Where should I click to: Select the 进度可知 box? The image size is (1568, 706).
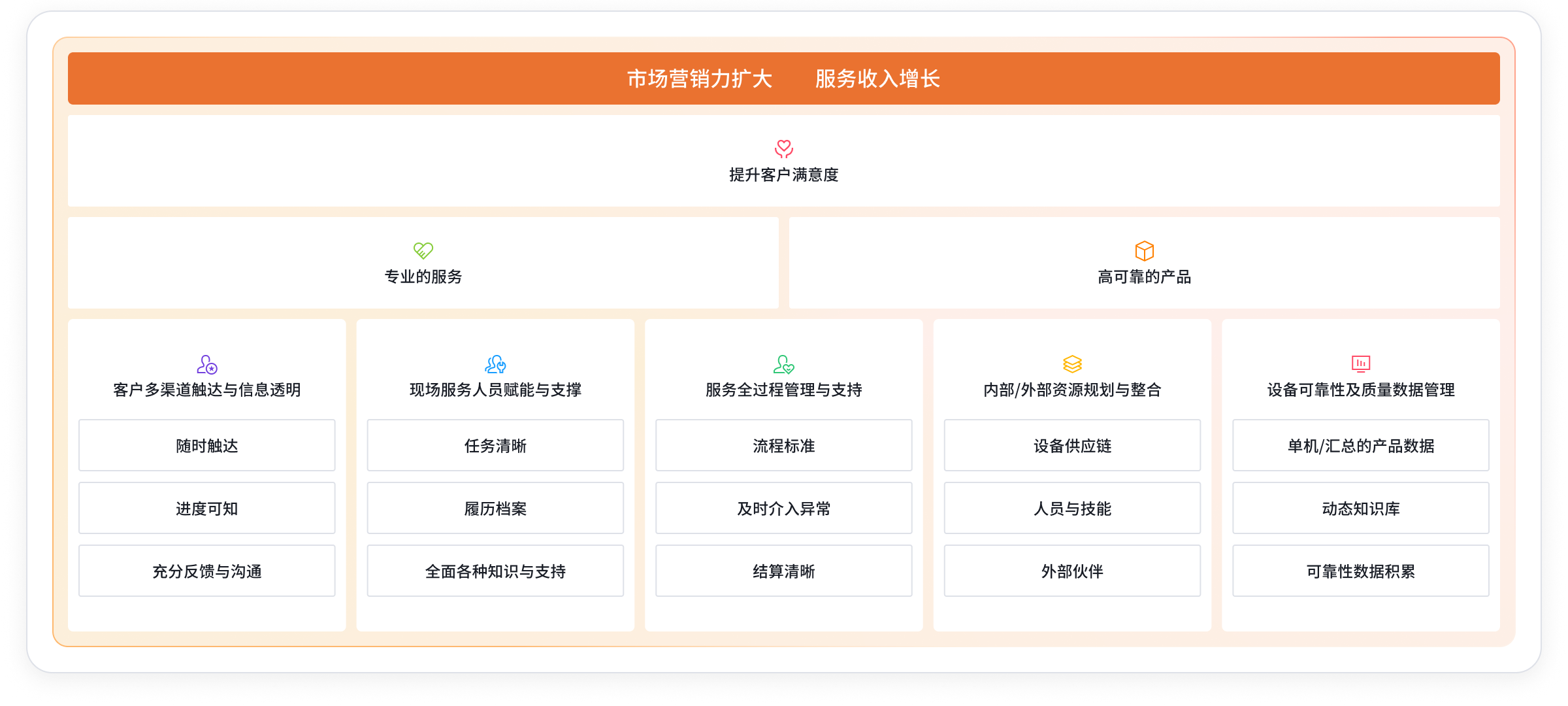206,508
